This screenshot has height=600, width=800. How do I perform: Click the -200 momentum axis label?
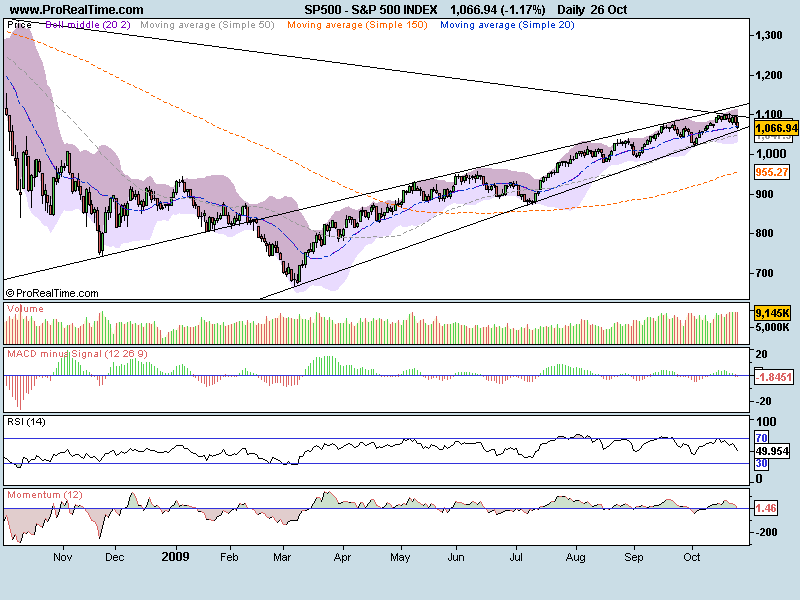767,532
